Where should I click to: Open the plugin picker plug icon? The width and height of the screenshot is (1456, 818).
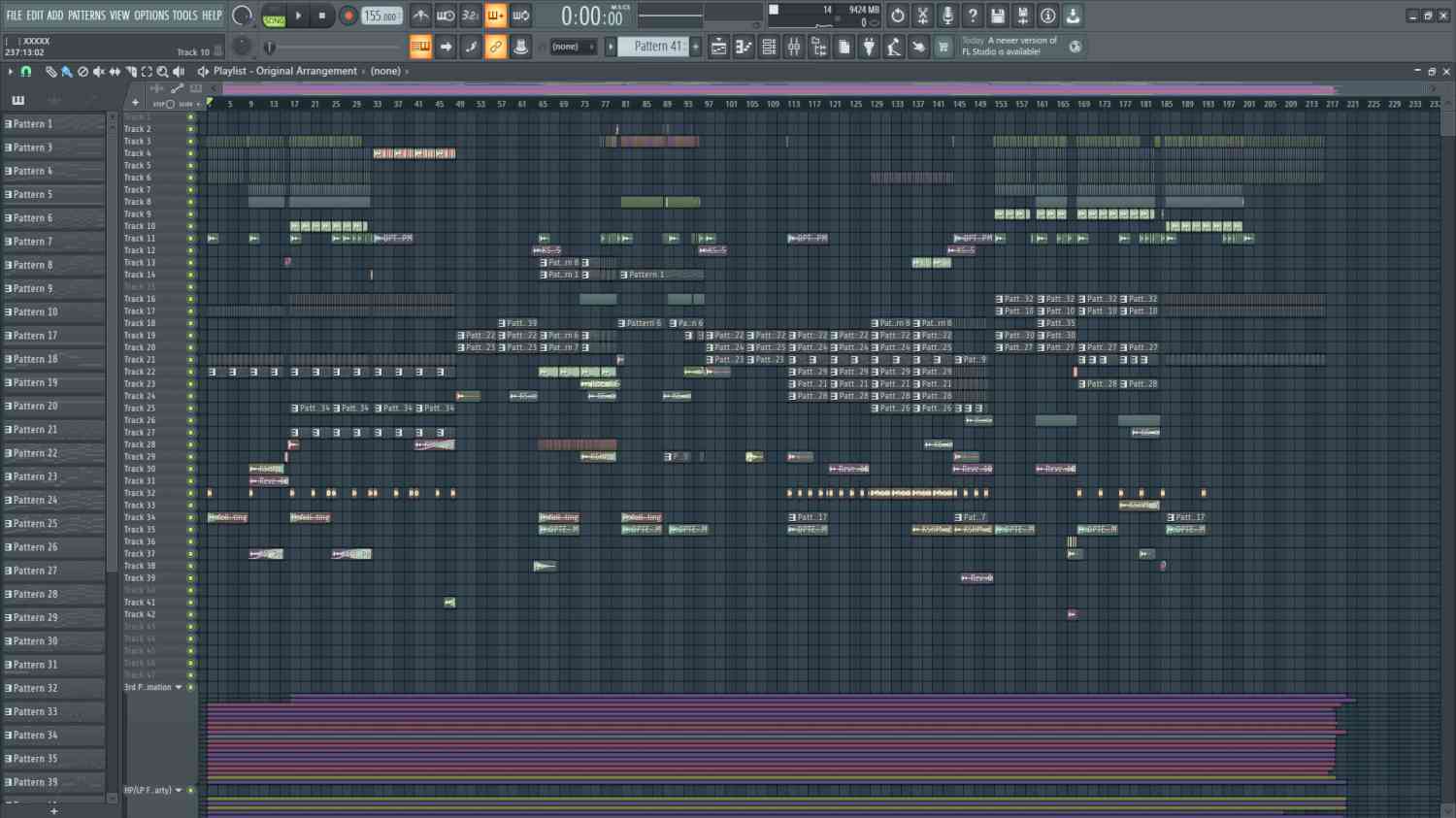click(869, 47)
